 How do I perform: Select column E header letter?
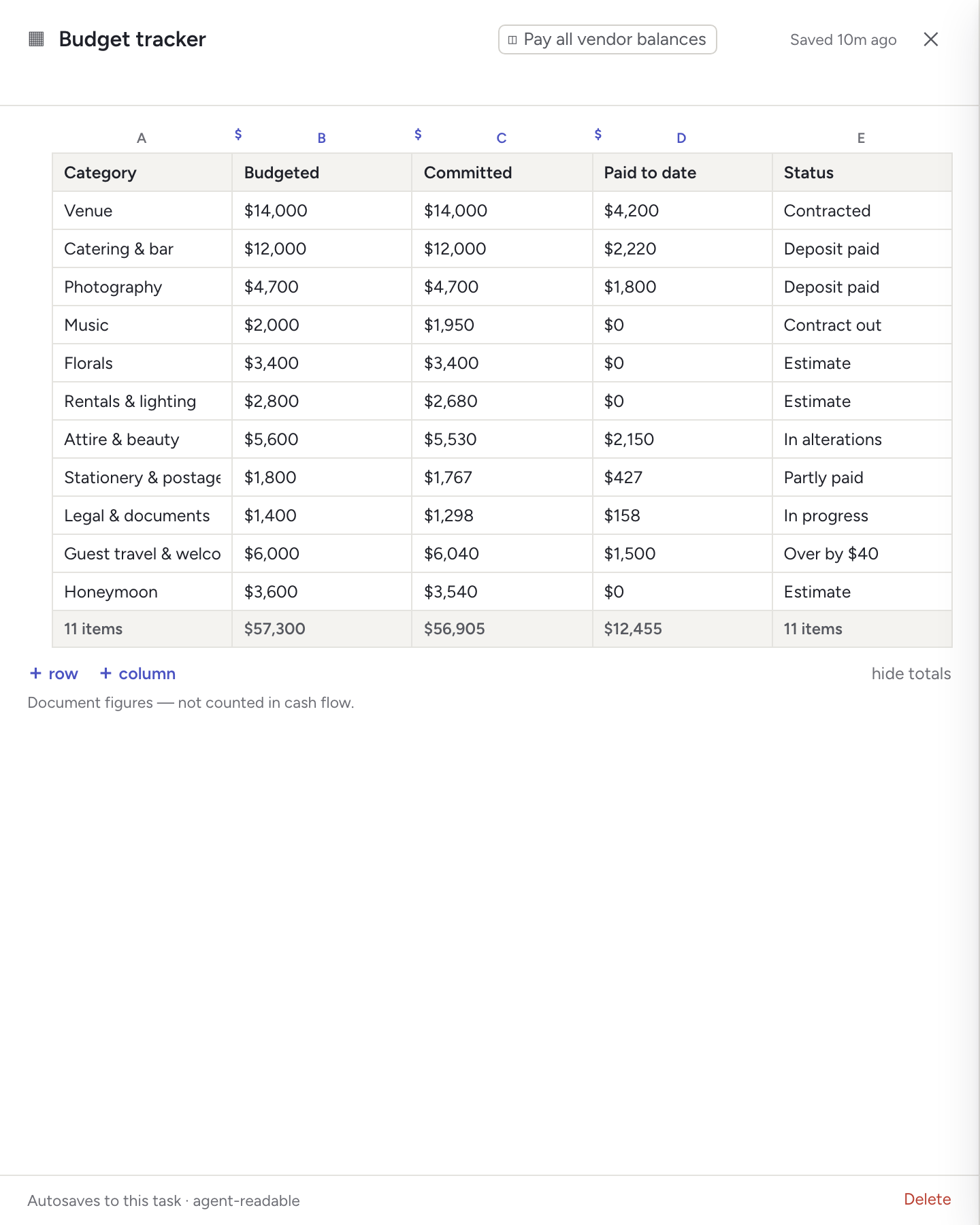point(861,138)
